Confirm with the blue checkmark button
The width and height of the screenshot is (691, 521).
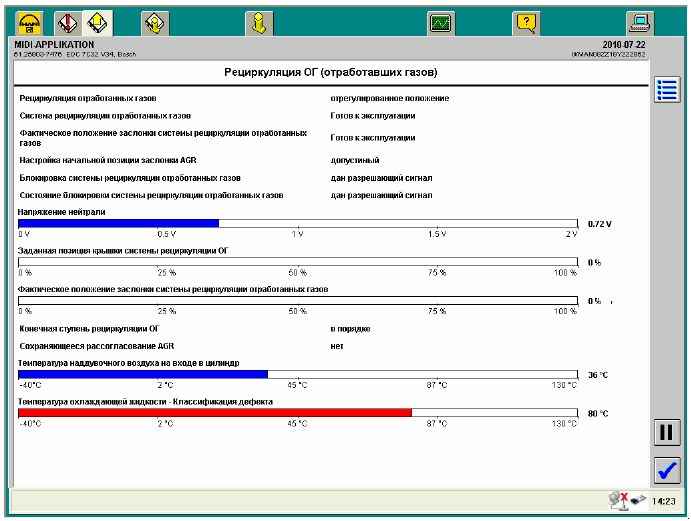click(x=666, y=469)
